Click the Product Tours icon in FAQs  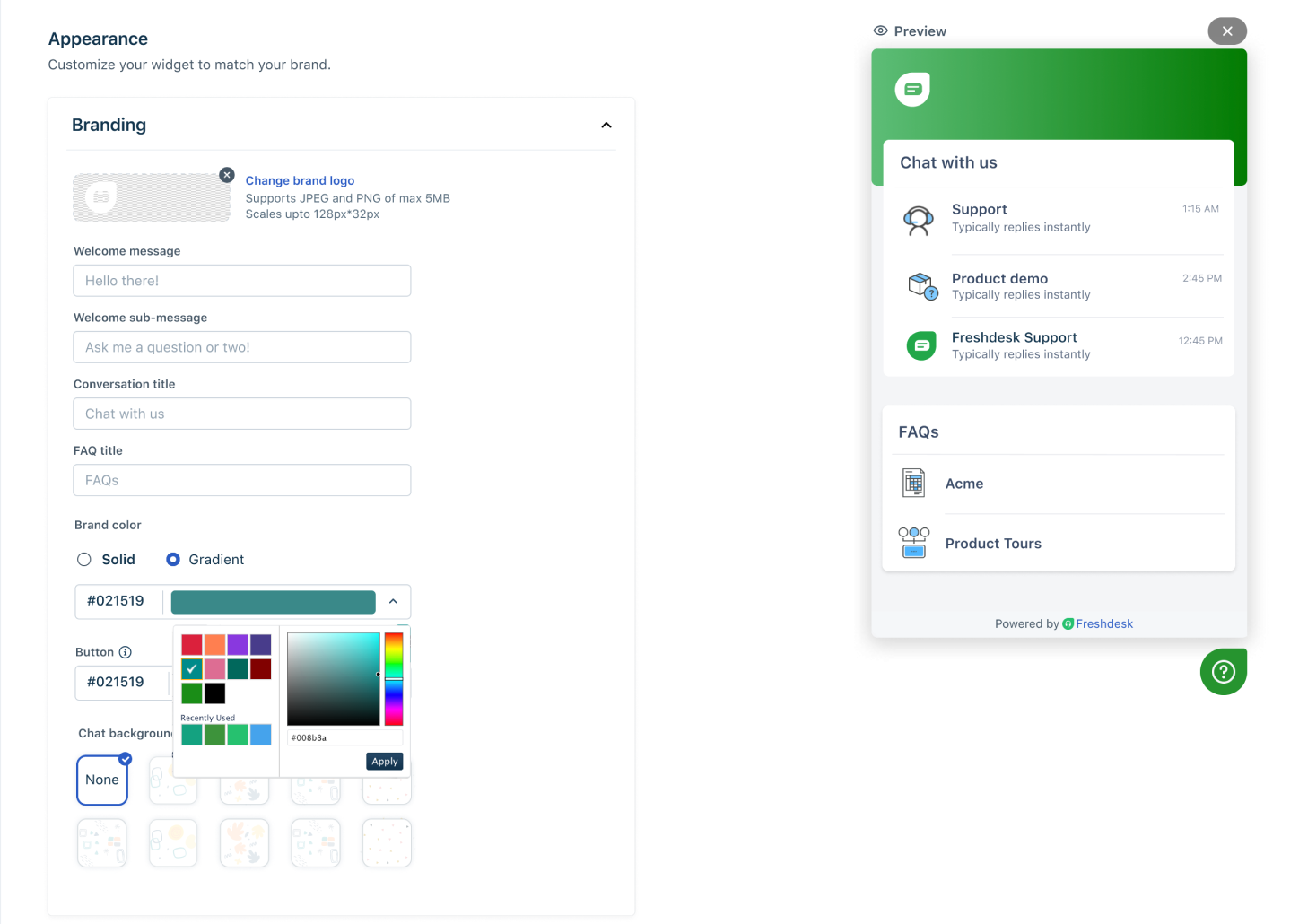[913, 542]
